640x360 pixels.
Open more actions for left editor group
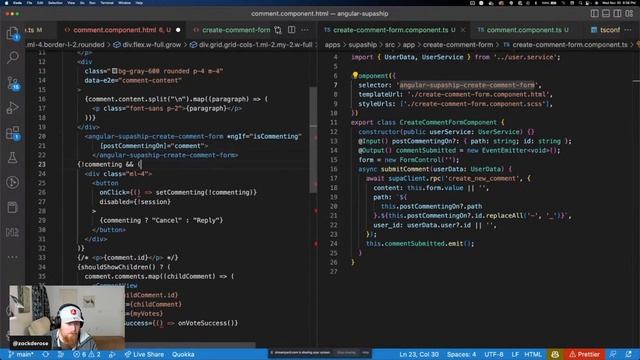pos(305,30)
